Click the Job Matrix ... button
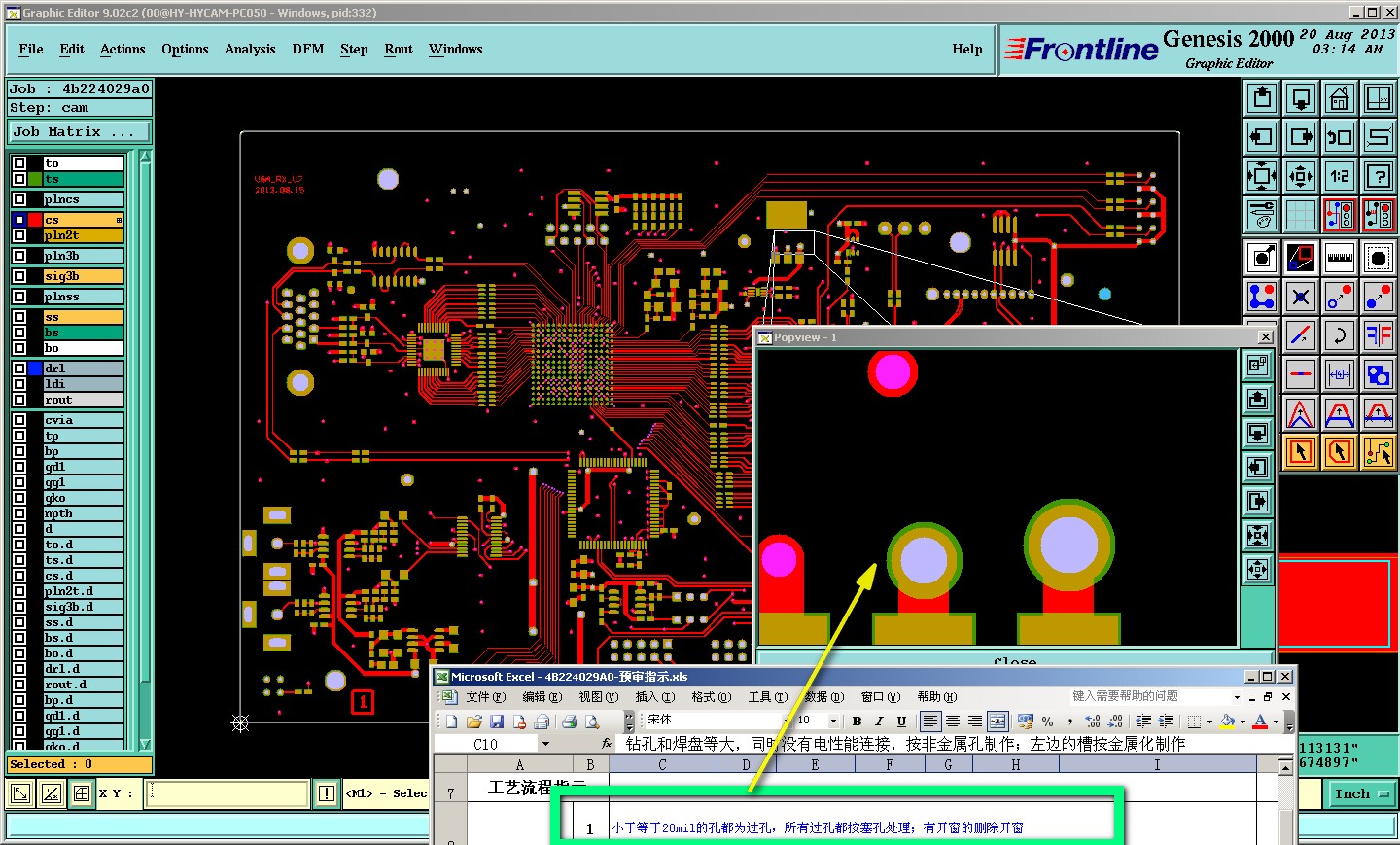 (80, 132)
